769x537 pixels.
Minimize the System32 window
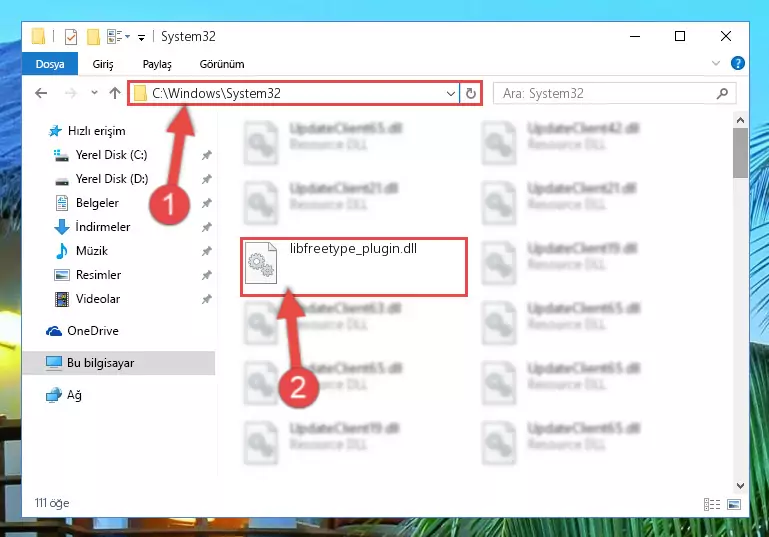[635, 37]
